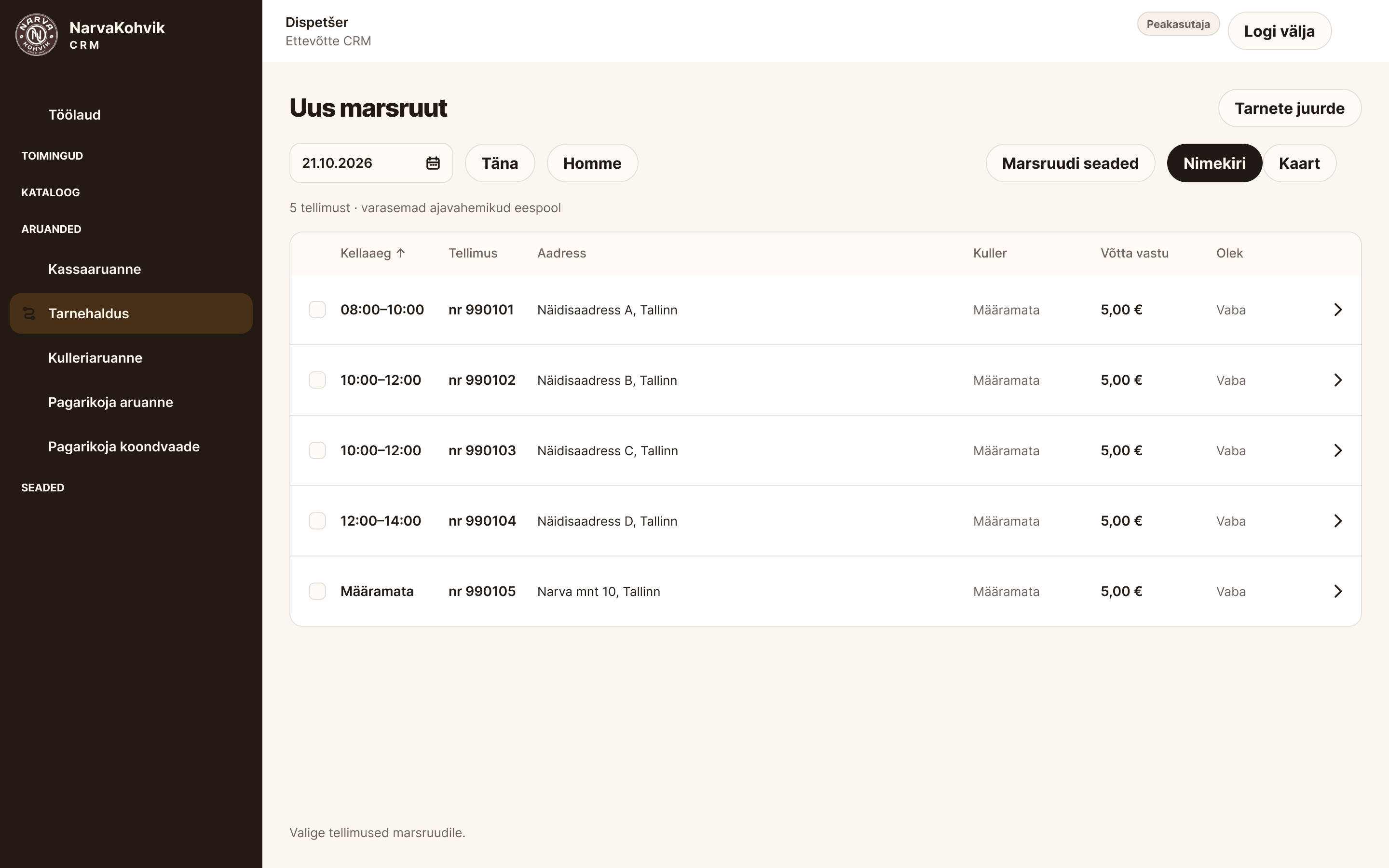This screenshot has height=868, width=1389.
Task: Check the box for order nr 990103
Action: [x=317, y=451]
